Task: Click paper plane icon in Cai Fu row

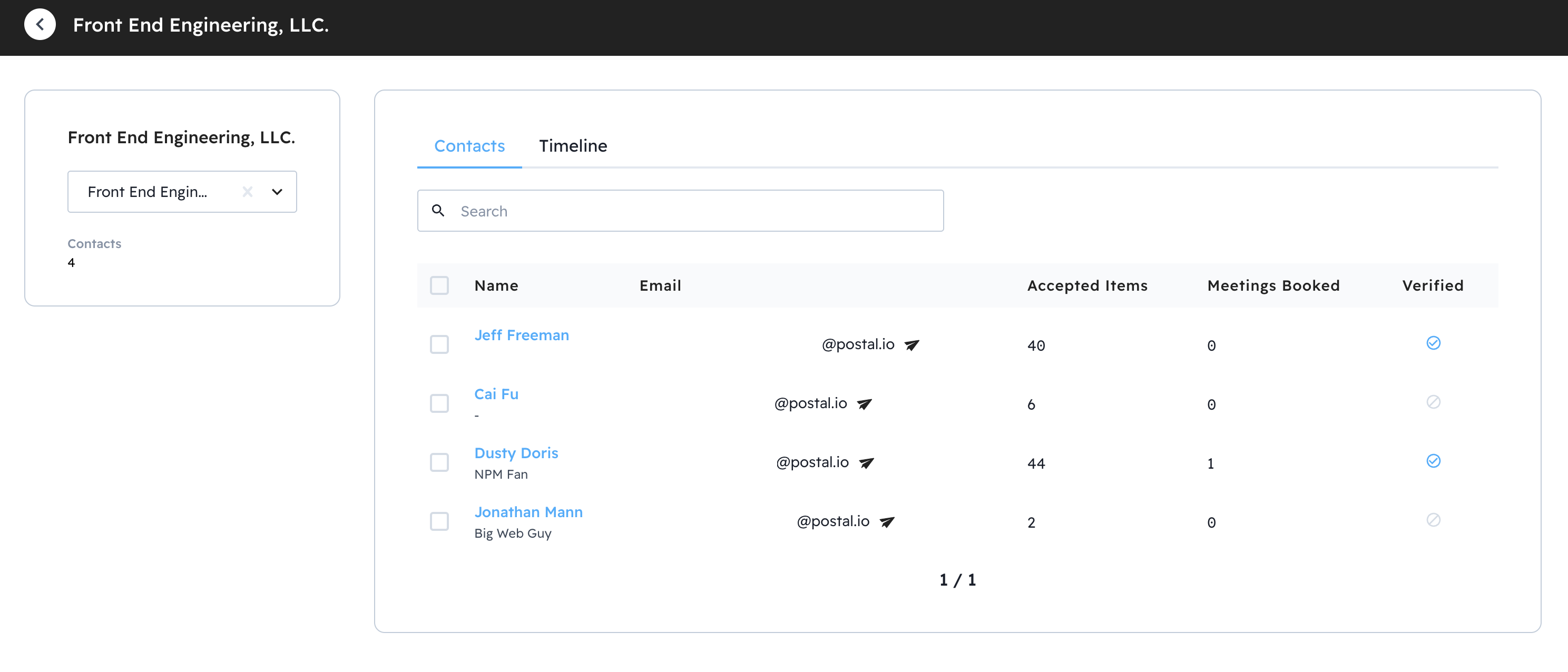Action: pos(864,403)
